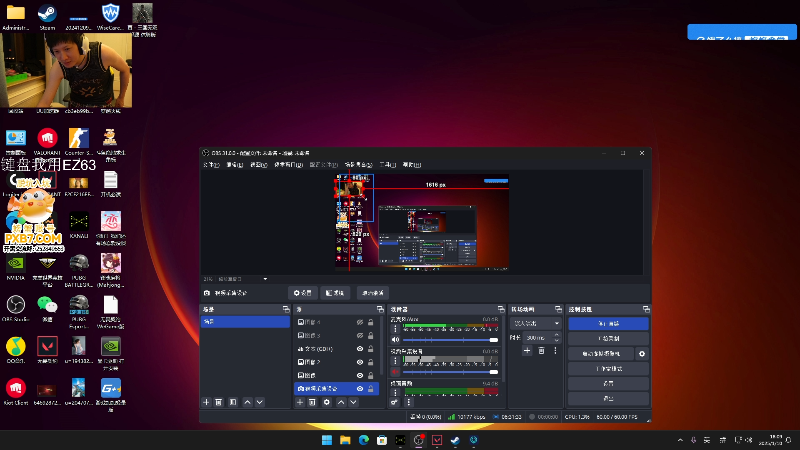Toggle lock on 图像 4 source

(371, 322)
